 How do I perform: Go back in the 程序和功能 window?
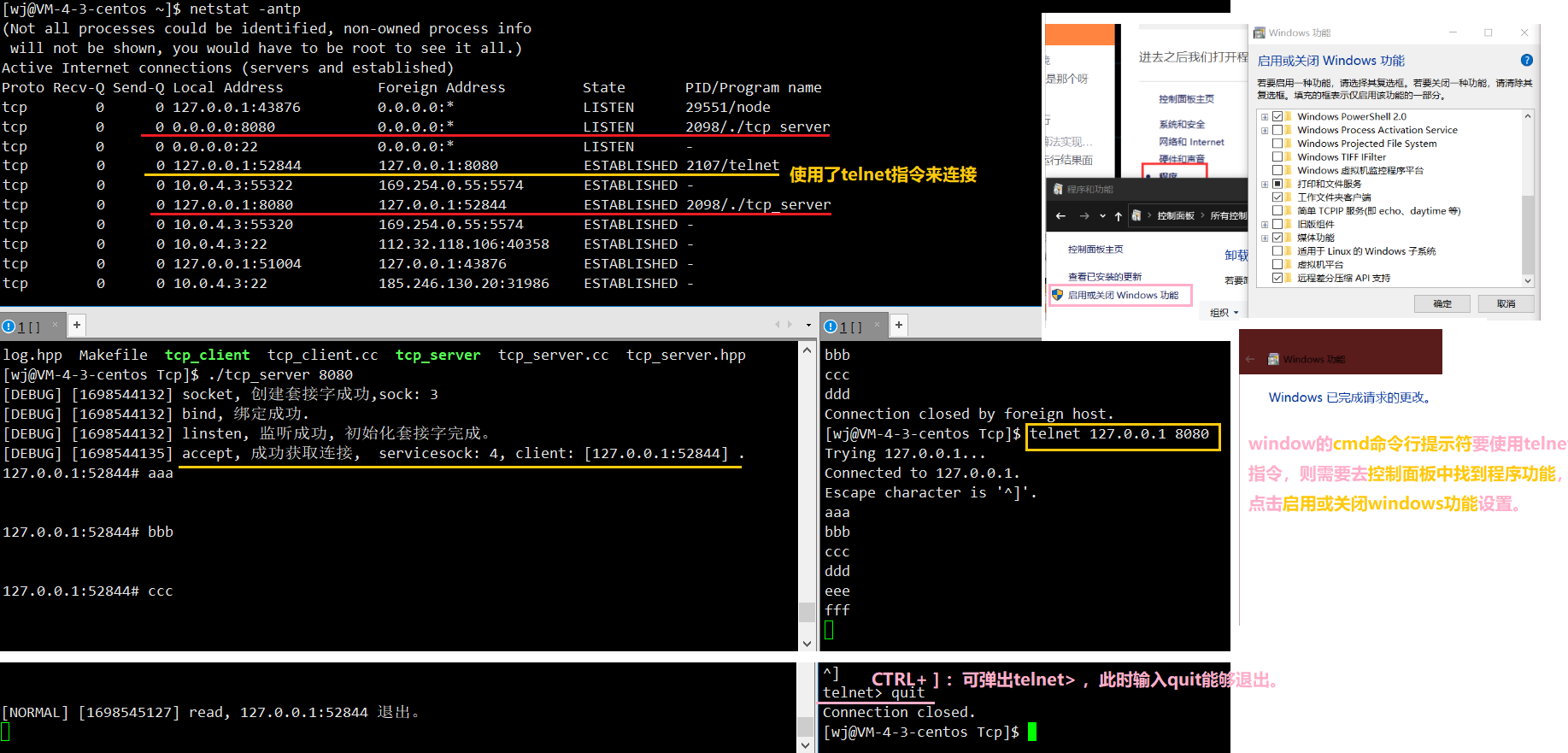[x=1060, y=215]
